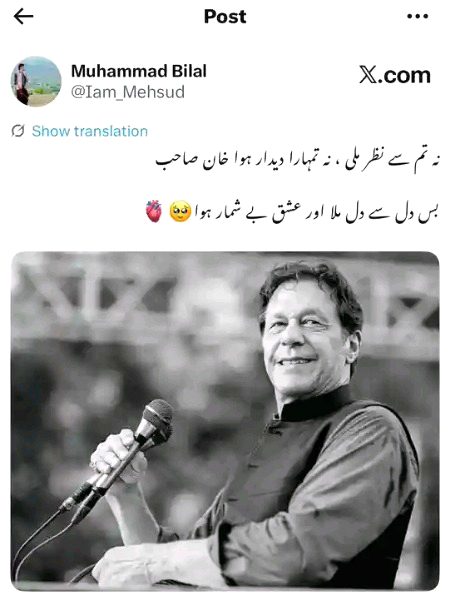Open the three-dot more options menu
The width and height of the screenshot is (450, 600).
pyautogui.click(x=417, y=16)
